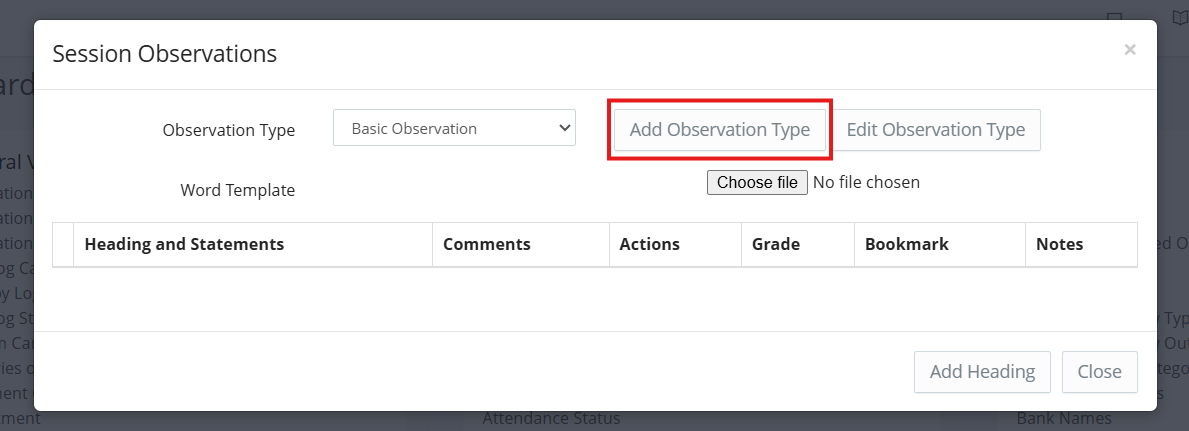
Task: Open the Observation Type dropdown
Action: click(454, 128)
